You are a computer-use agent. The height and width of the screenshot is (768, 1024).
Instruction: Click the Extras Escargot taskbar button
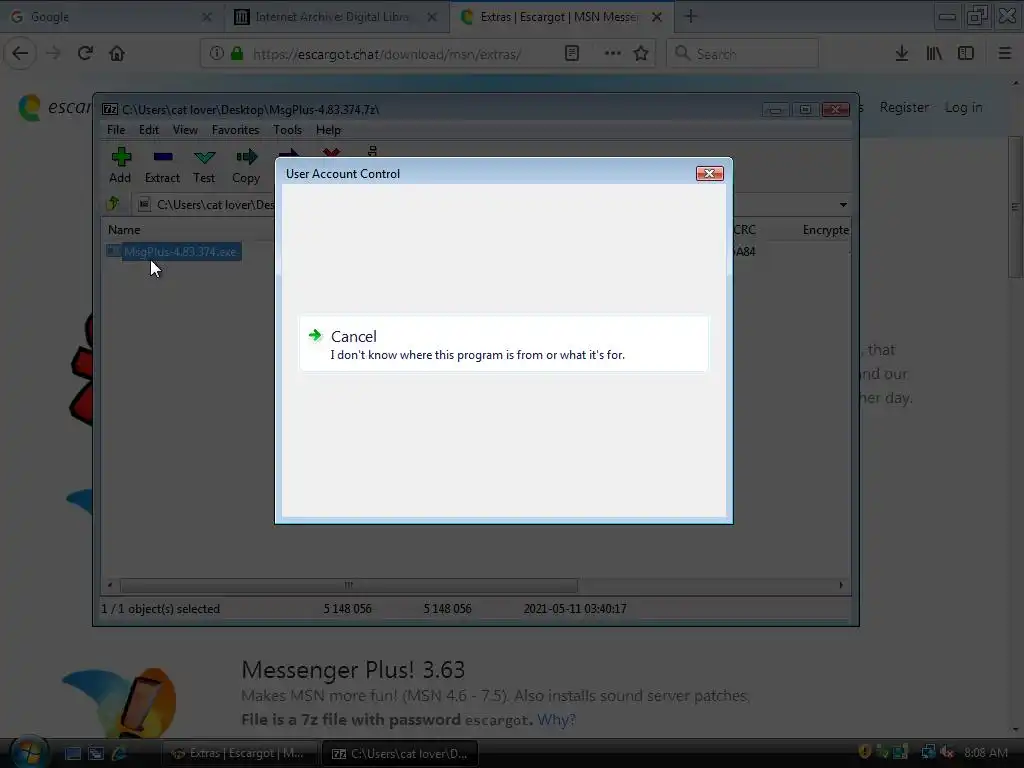(x=239, y=754)
